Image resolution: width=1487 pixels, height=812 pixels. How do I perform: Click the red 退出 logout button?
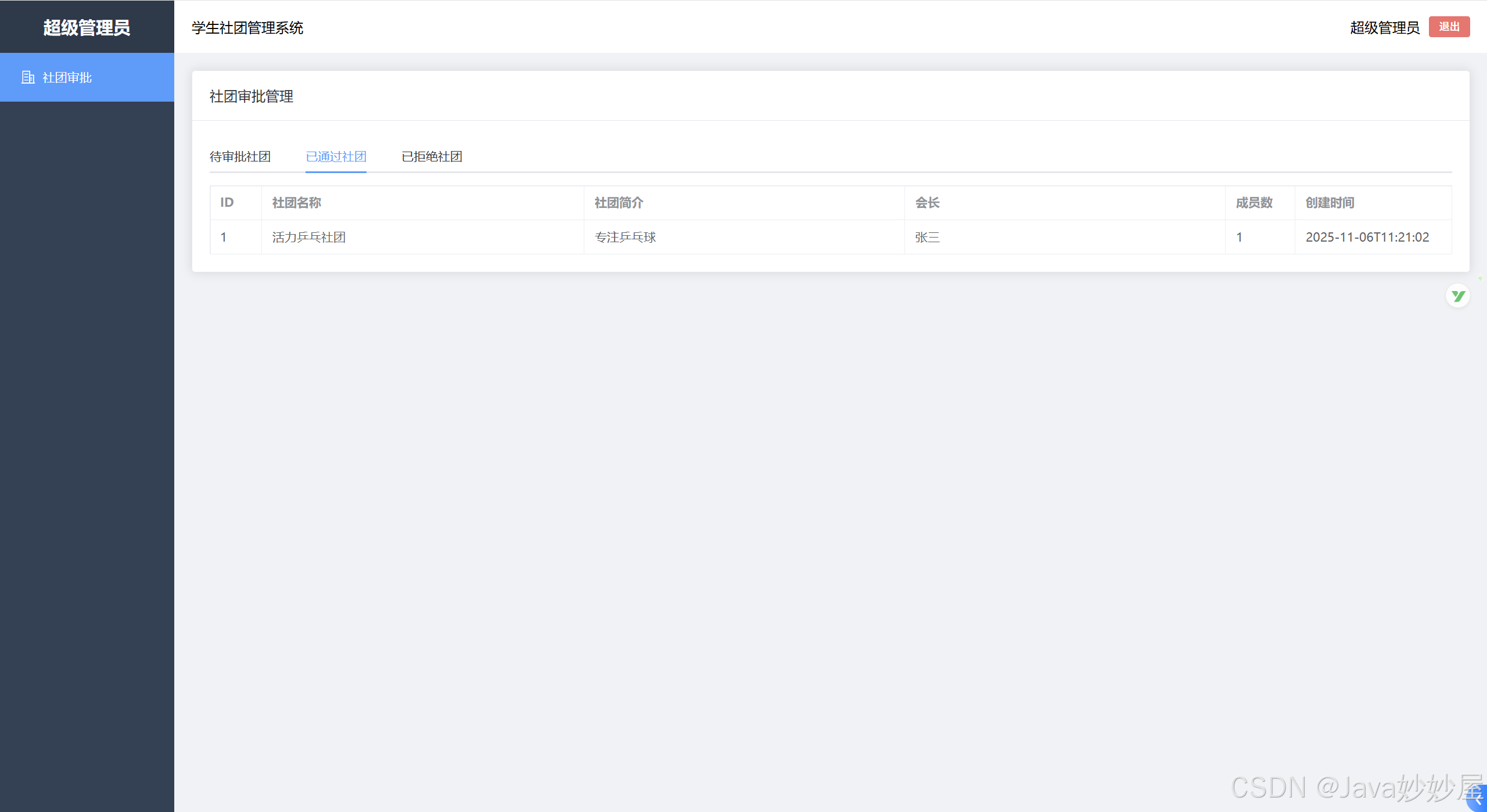pyautogui.click(x=1449, y=27)
